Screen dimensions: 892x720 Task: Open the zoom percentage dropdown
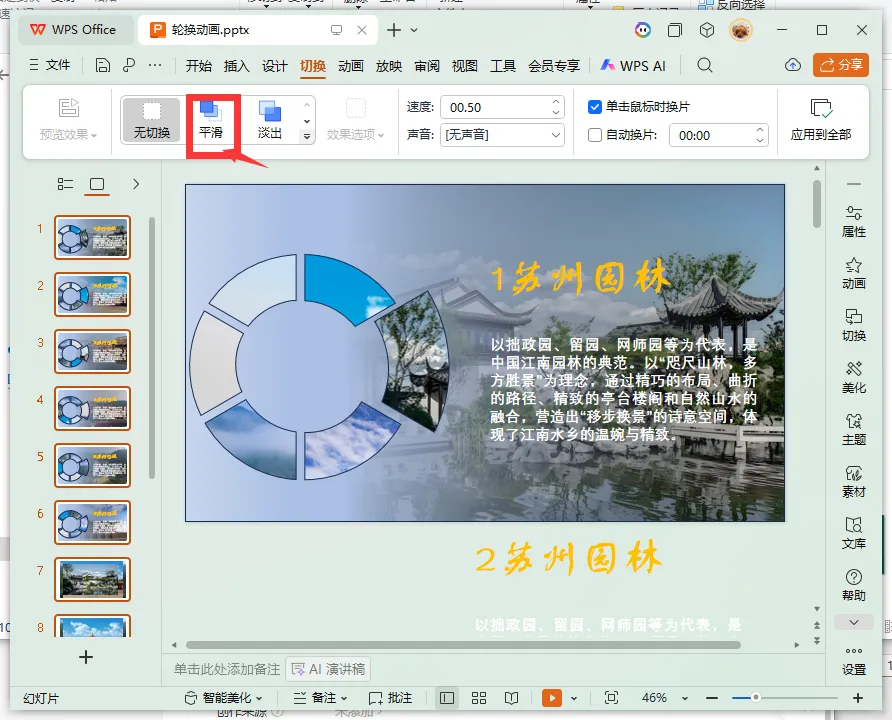pos(685,698)
